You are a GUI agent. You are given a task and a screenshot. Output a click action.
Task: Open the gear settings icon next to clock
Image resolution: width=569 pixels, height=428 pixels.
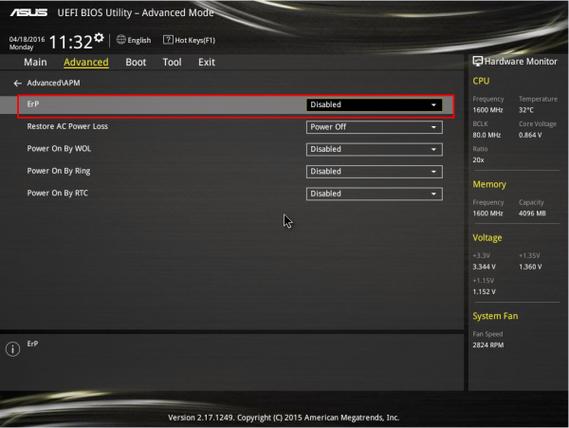[x=99, y=38]
